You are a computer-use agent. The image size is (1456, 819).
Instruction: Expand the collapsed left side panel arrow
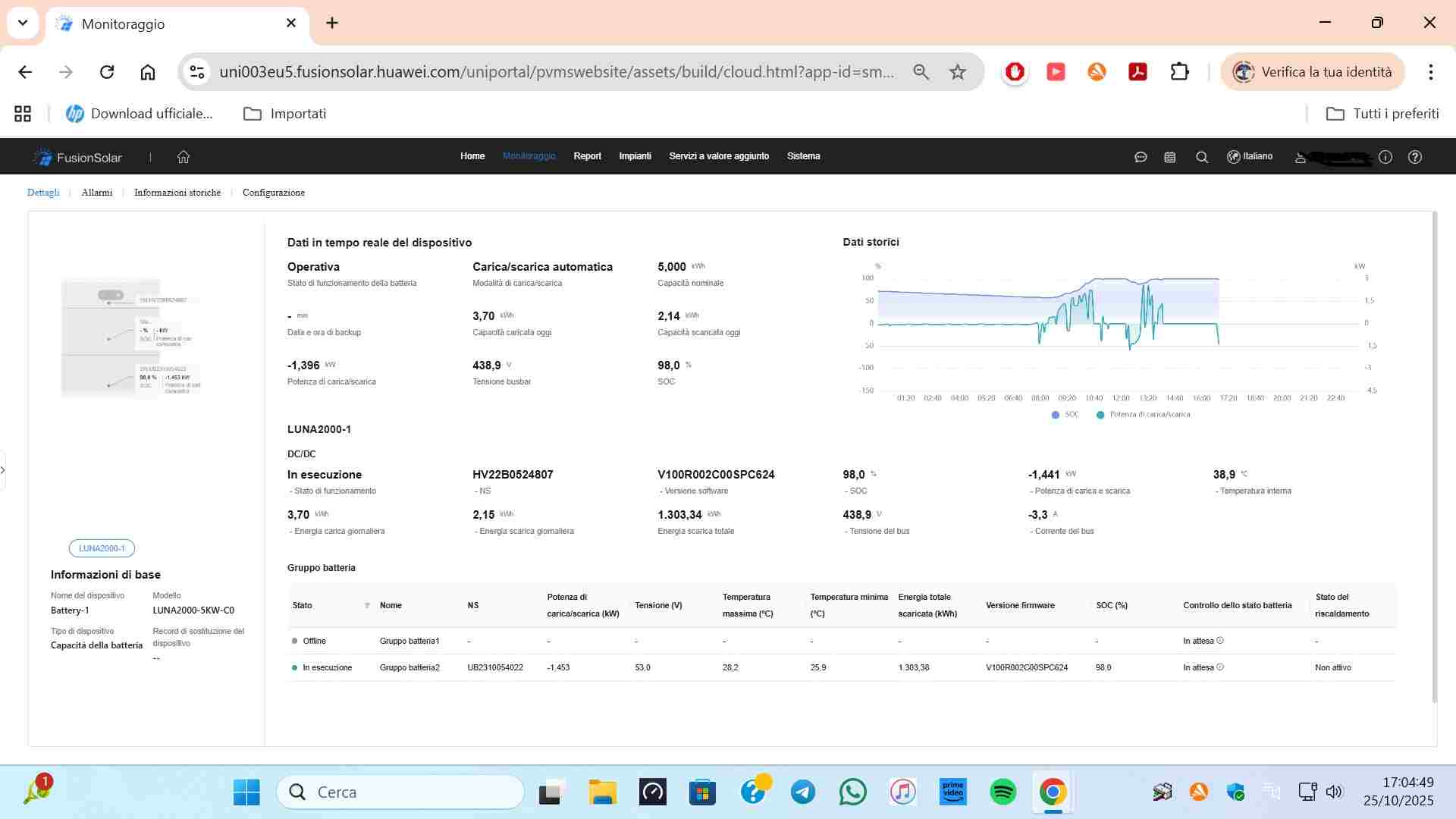pos(3,470)
